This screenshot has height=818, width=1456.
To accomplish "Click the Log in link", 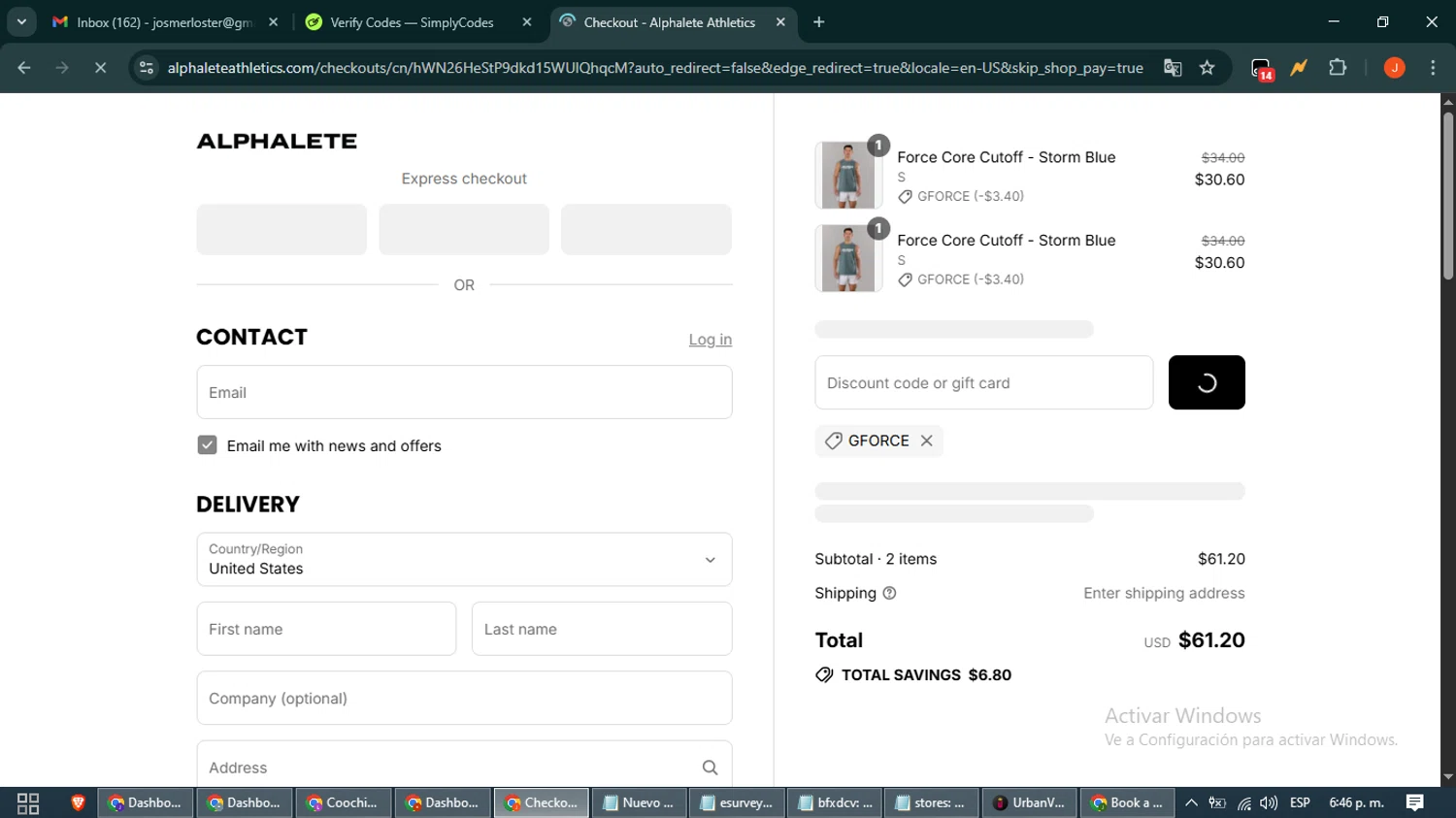I will pos(711,340).
